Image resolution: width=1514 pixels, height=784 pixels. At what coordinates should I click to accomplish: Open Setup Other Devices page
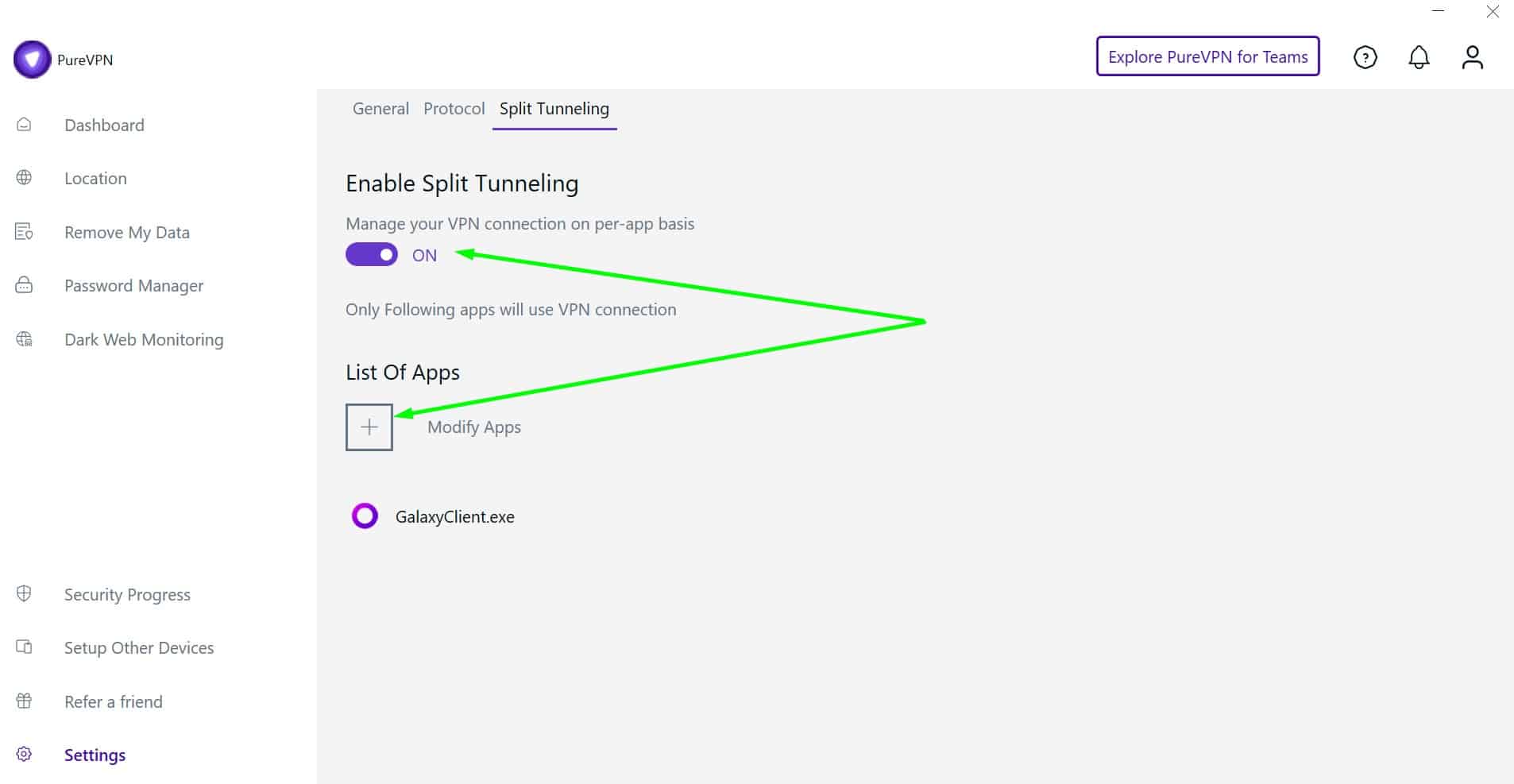click(x=139, y=647)
